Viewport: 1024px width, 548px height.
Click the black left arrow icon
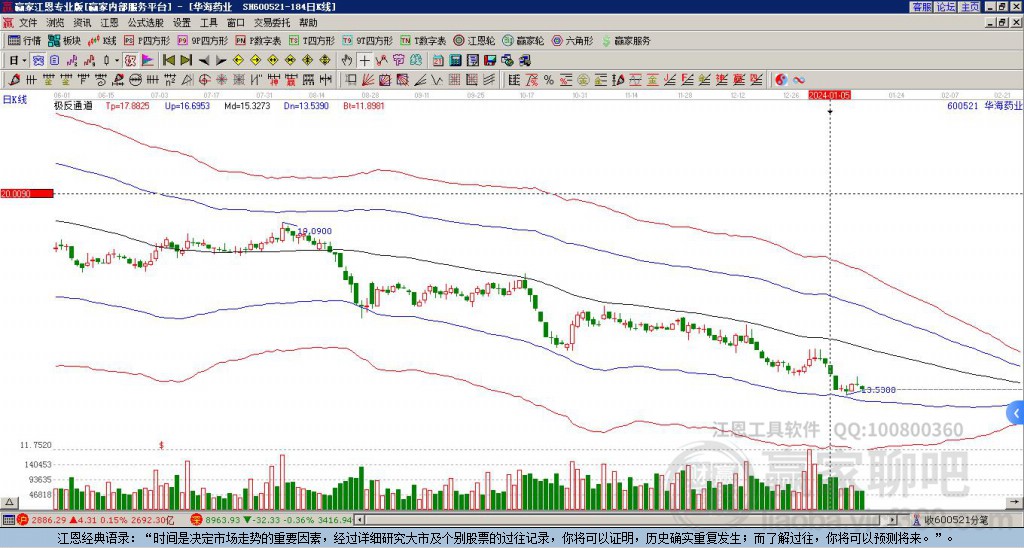tap(204, 61)
